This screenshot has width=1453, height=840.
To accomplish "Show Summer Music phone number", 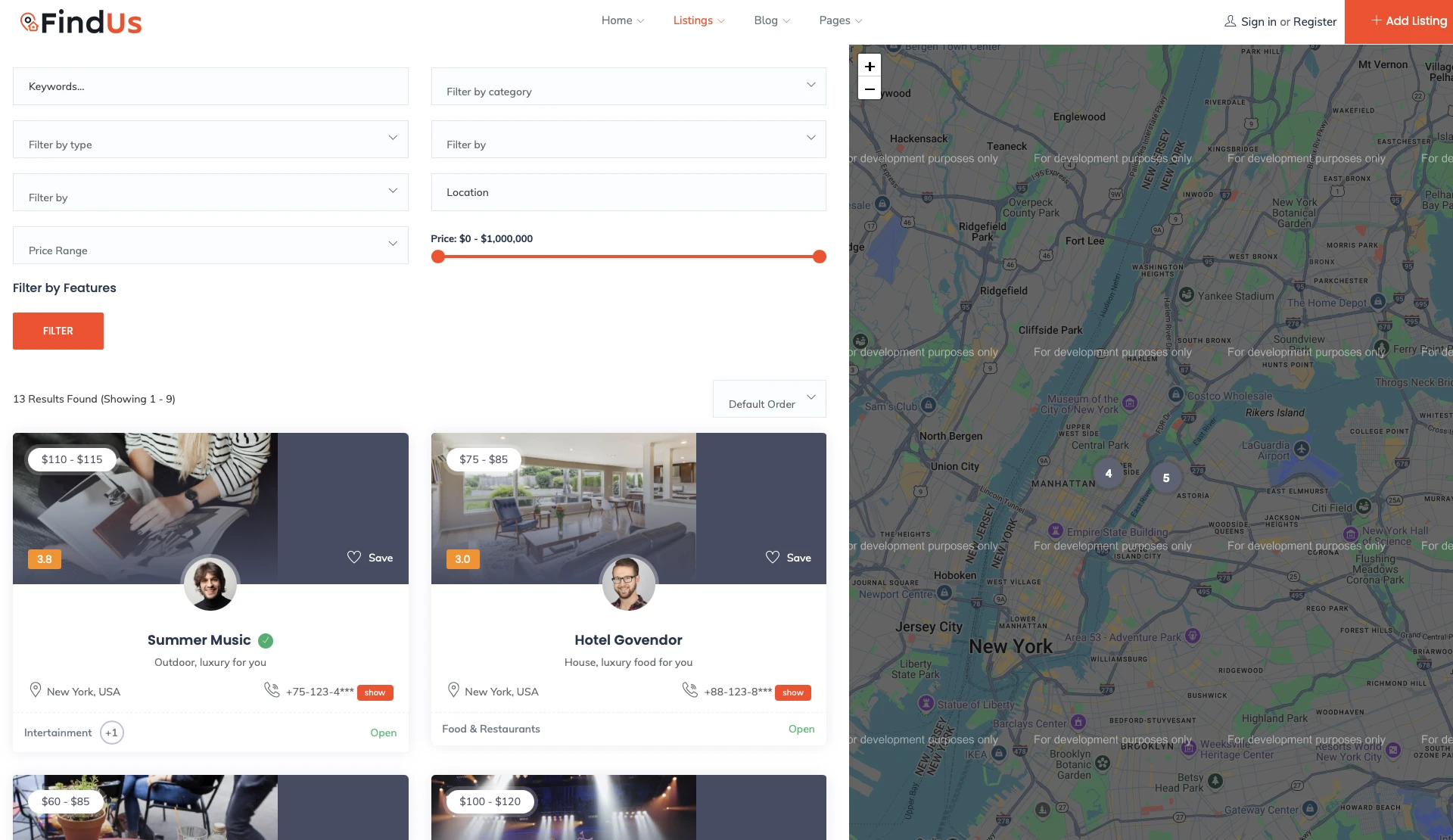I will click(375, 692).
